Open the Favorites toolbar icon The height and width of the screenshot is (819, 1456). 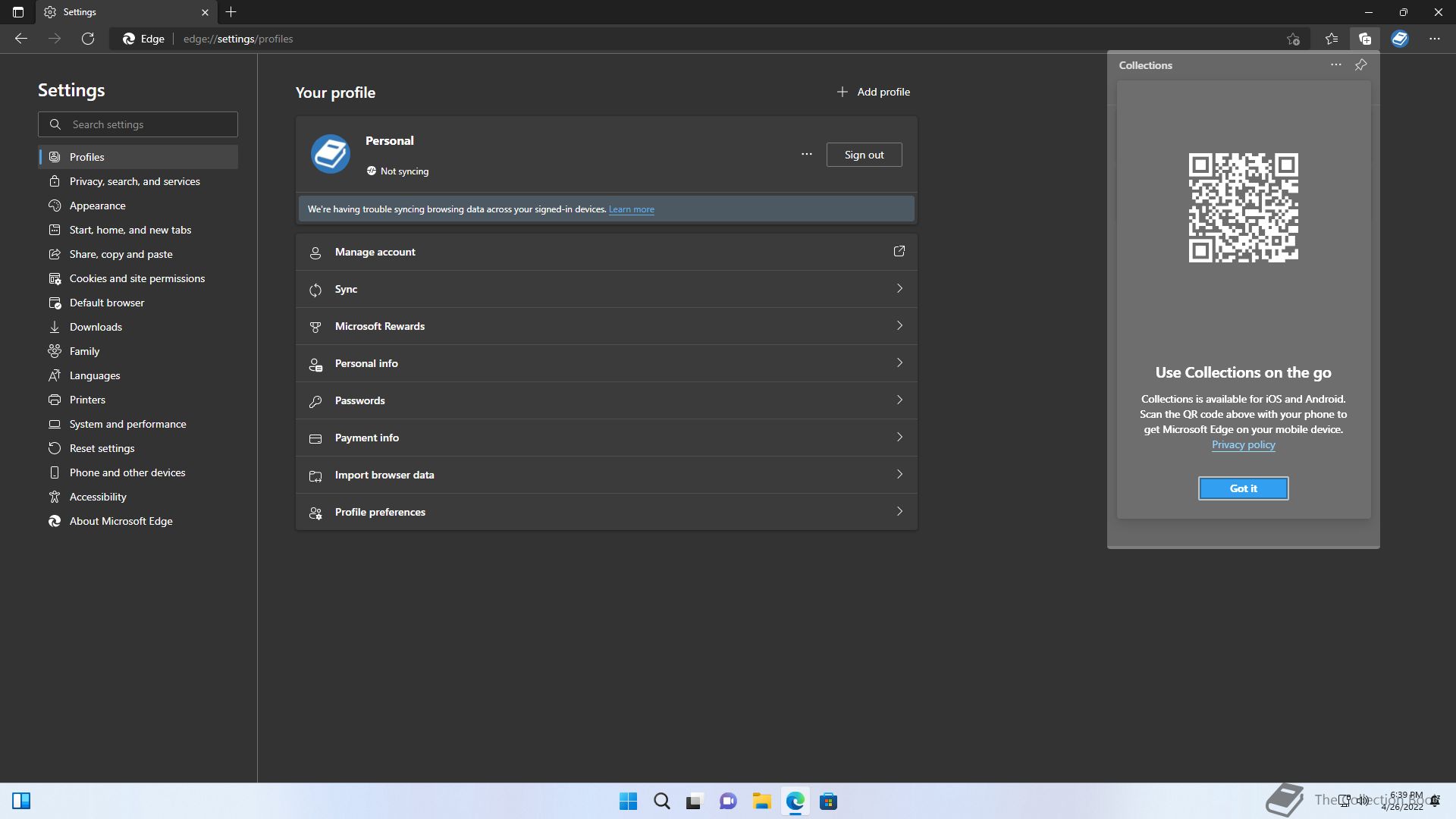click(x=1332, y=39)
